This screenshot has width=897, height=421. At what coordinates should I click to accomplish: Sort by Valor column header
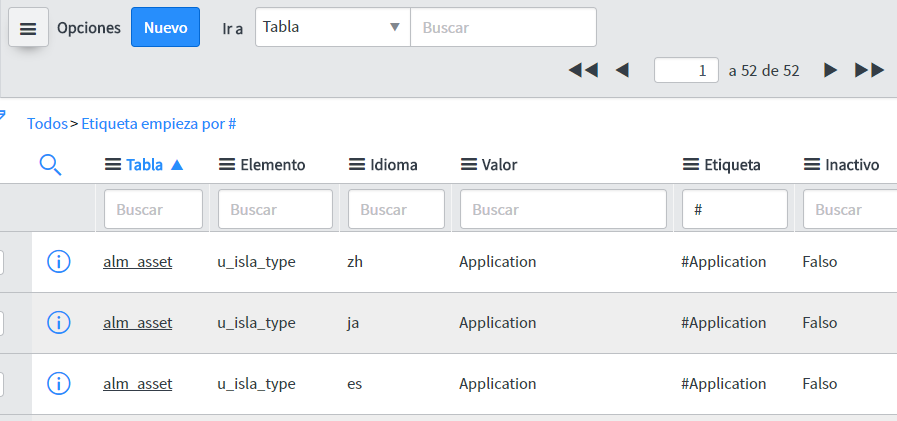pyautogui.click(x=499, y=165)
